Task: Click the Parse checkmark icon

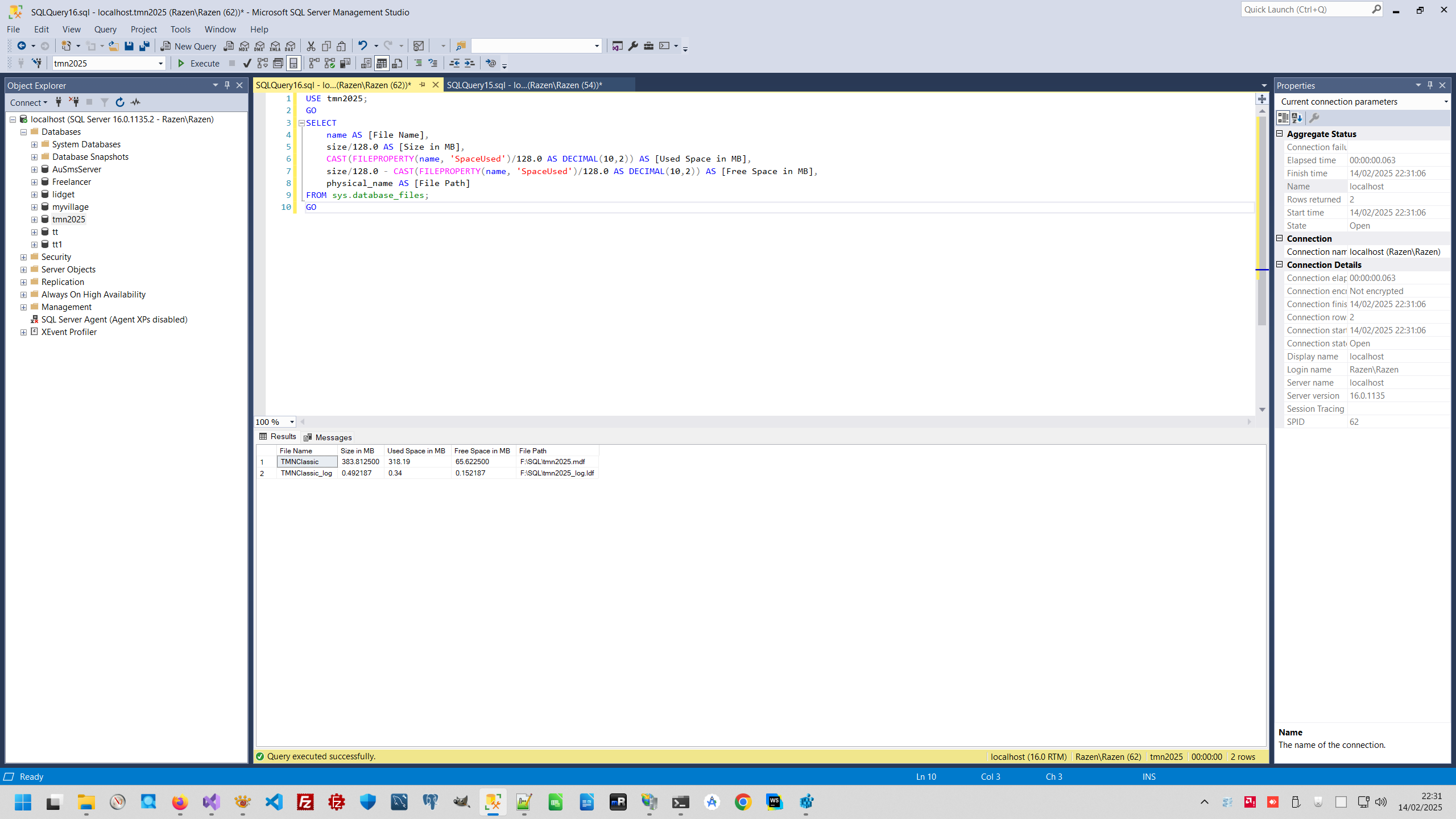Action: [x=247, y=63]
